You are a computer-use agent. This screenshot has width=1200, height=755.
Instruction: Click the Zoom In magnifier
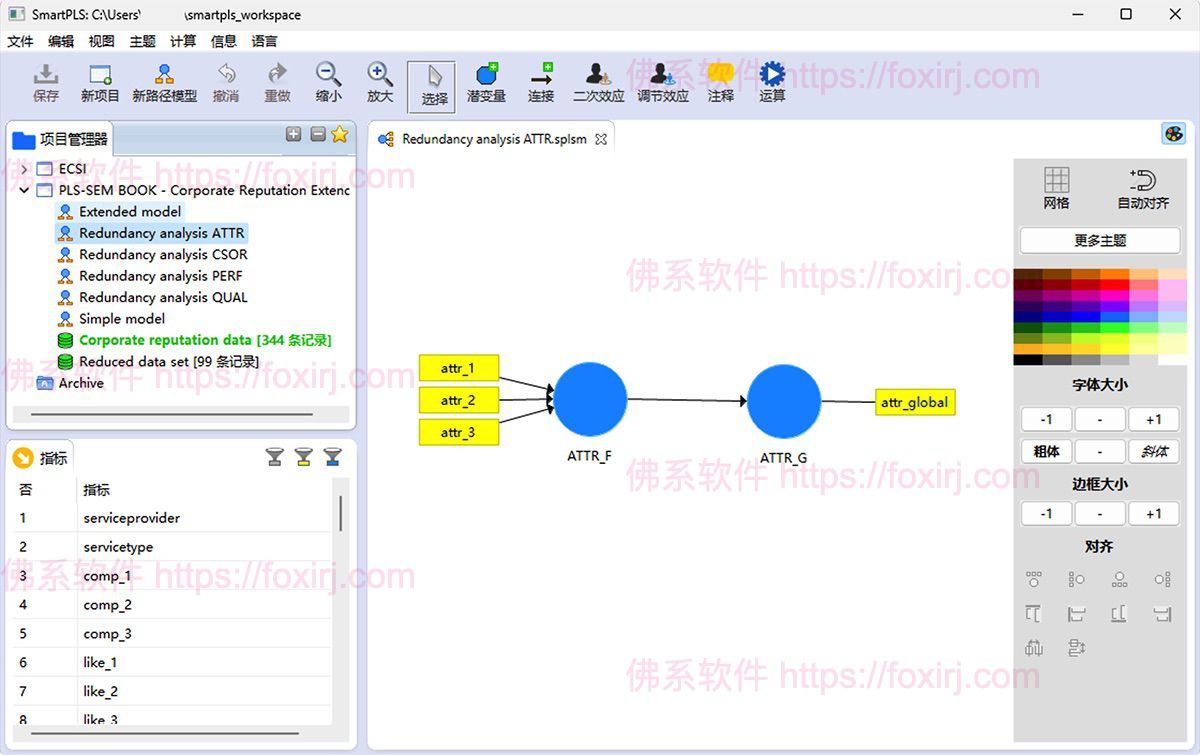click(x=379, y=83)
